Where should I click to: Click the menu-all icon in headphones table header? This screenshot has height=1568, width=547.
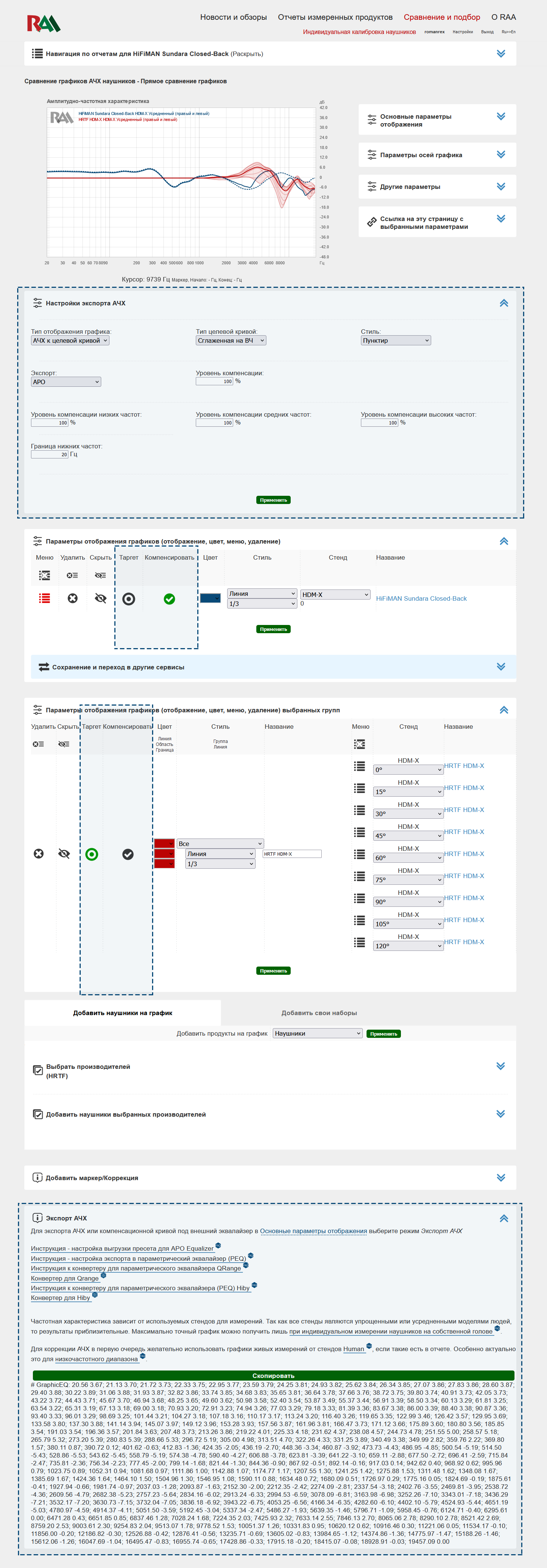44,575
